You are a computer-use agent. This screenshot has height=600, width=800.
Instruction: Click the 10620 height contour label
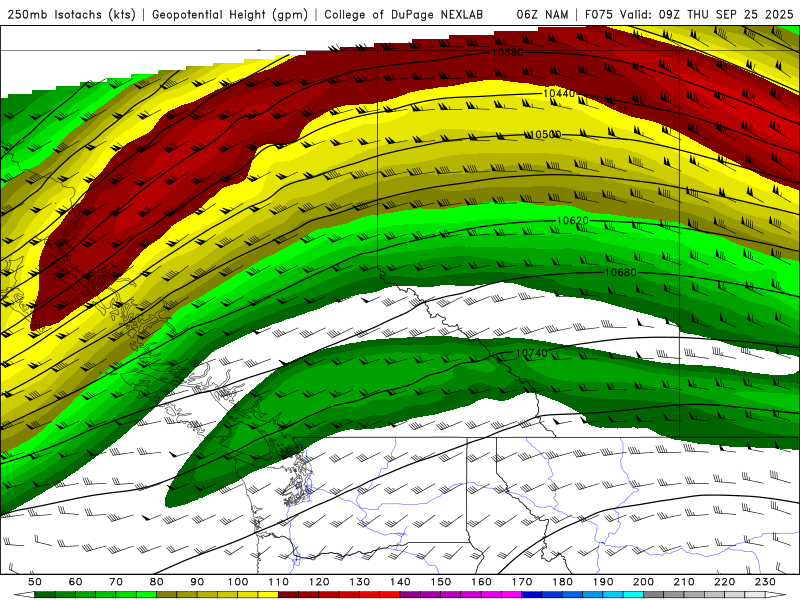pos(572,220)
